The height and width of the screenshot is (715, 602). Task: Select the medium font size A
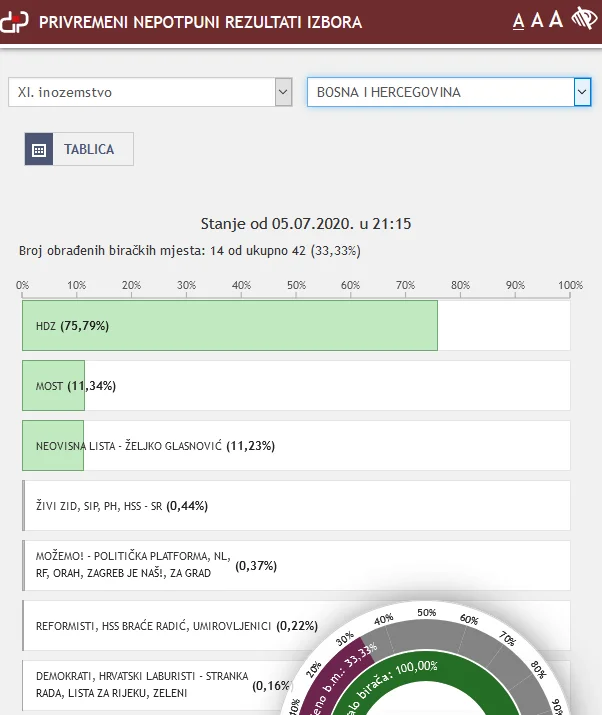[x=537, y=20]
